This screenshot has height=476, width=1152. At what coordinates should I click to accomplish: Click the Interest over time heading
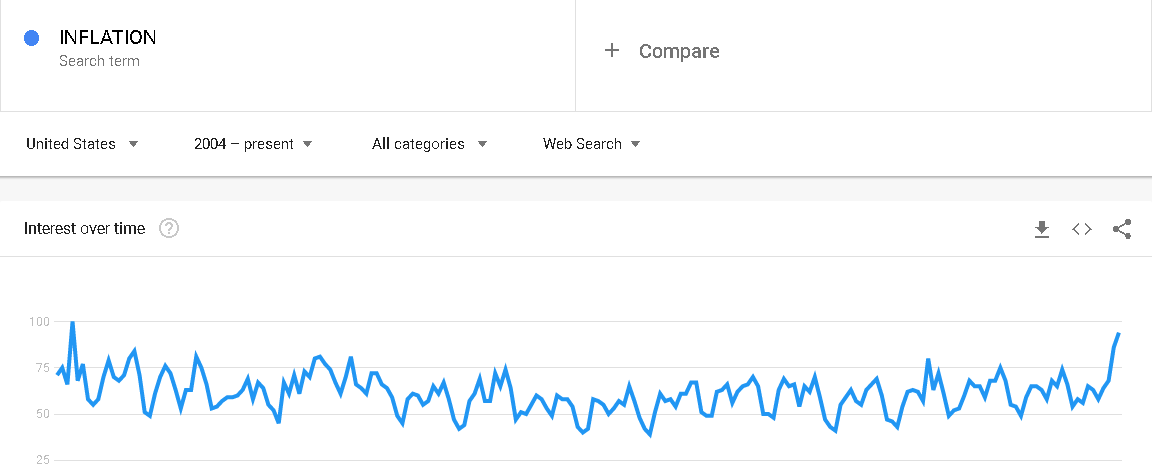84,228
